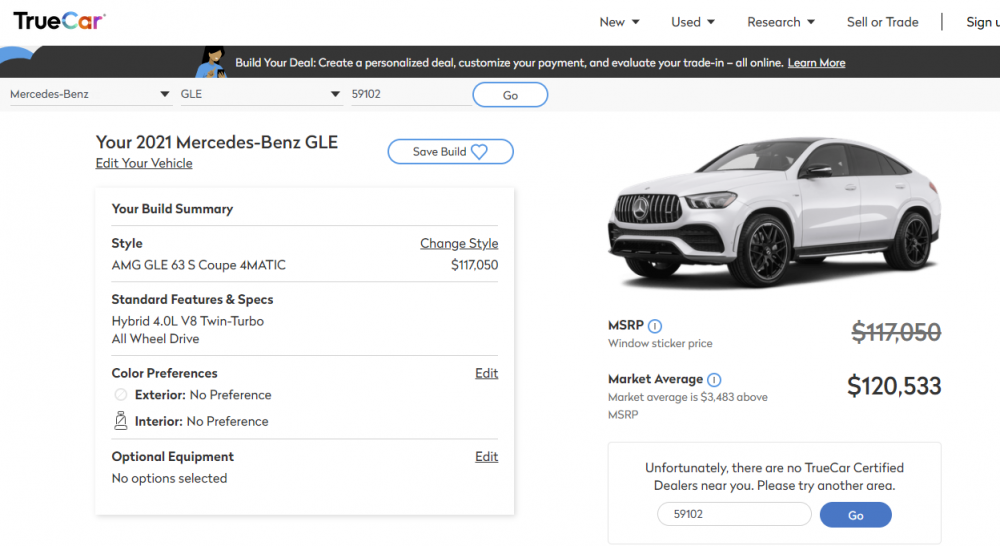
Task: Click the Market Average info icon
Action: coord(714,380)
